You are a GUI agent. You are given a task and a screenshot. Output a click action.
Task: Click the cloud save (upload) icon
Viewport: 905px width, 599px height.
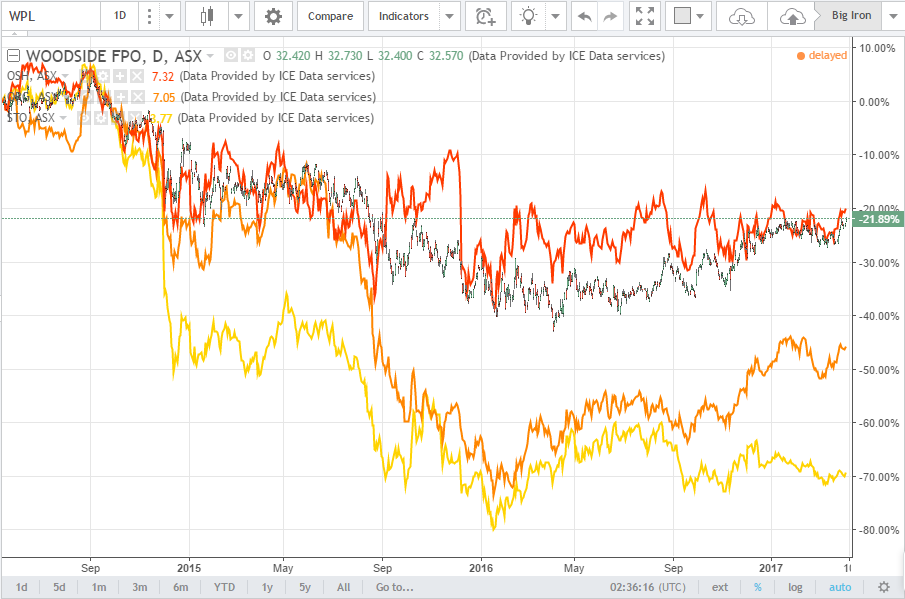(x=792, y=16)
